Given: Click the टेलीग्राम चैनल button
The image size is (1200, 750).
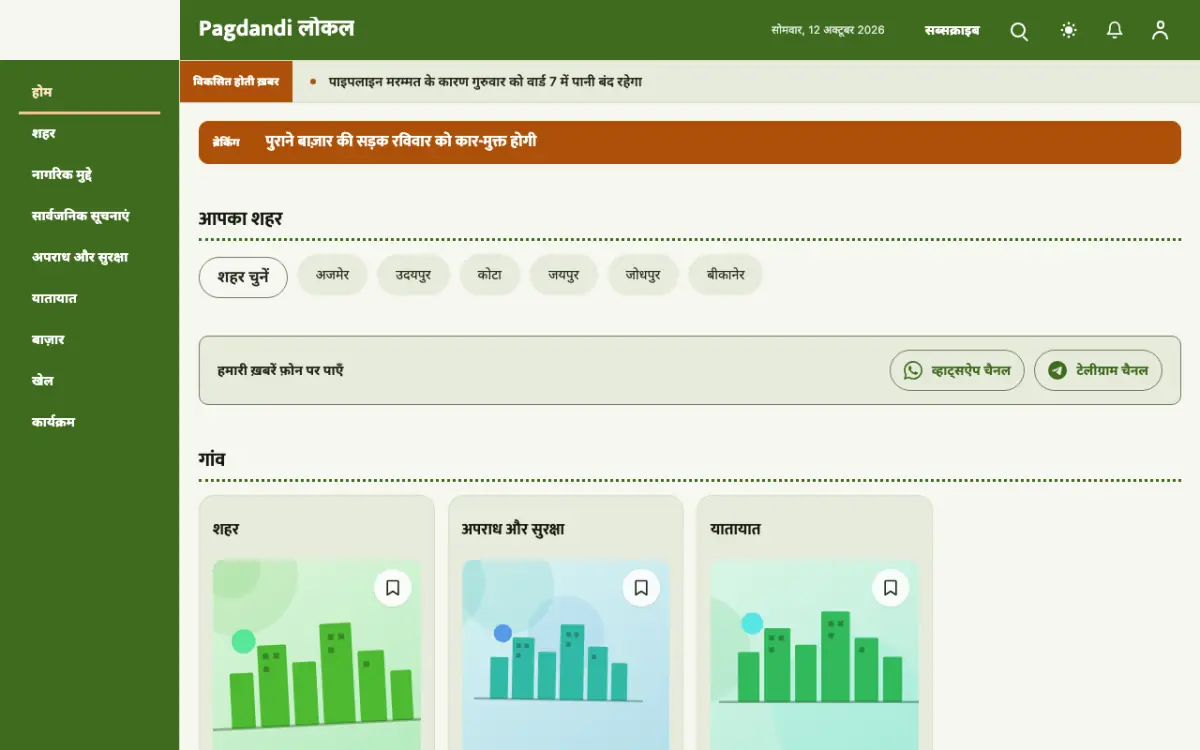Looking at the screenshot, I should (1098, 370).
